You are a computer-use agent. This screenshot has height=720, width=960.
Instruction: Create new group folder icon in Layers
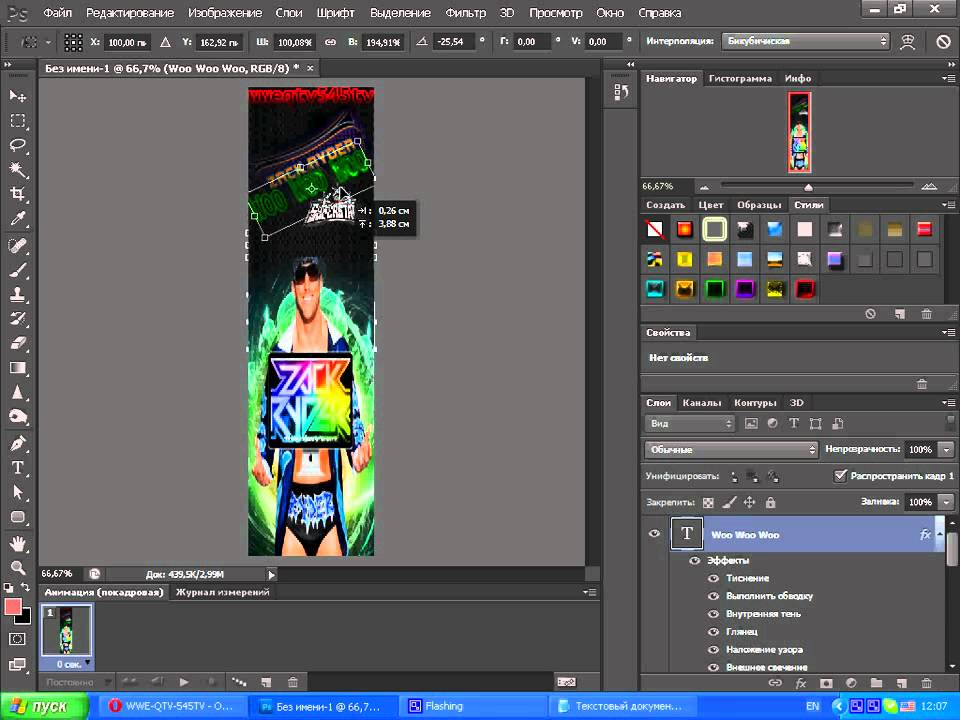(x=876, y=683)
